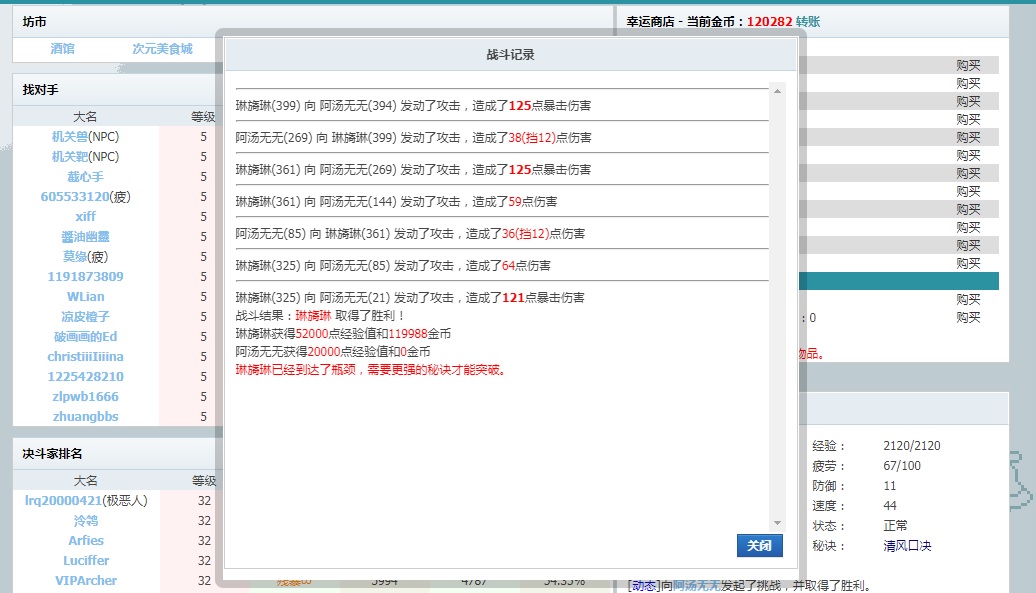Viewport: 1036px width, 593px height.
Task: Click the battle log scroll-up arrow
Action: click(x=778, y=91)
